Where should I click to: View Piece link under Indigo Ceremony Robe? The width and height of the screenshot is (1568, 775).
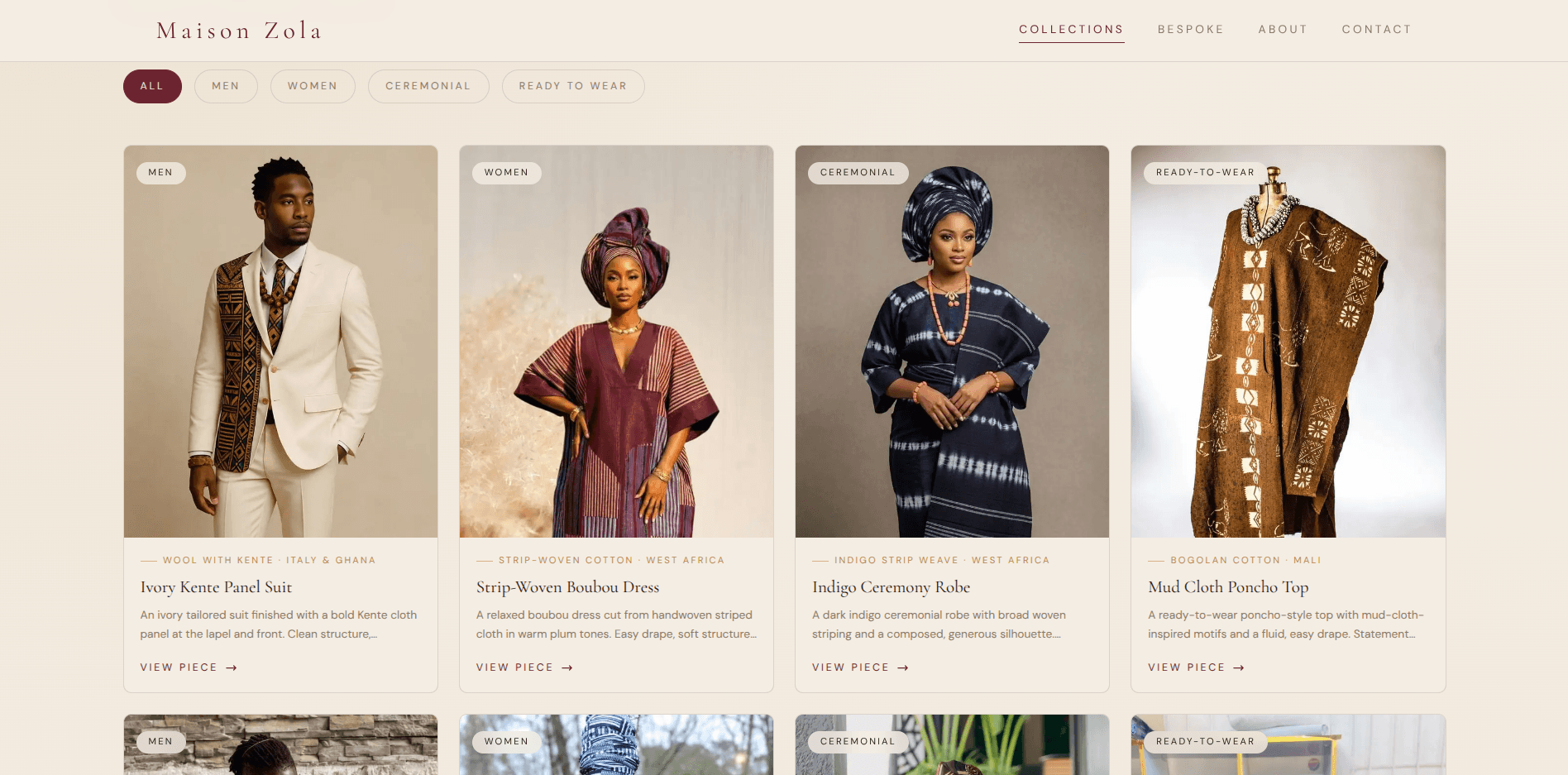tap(860, 667)
